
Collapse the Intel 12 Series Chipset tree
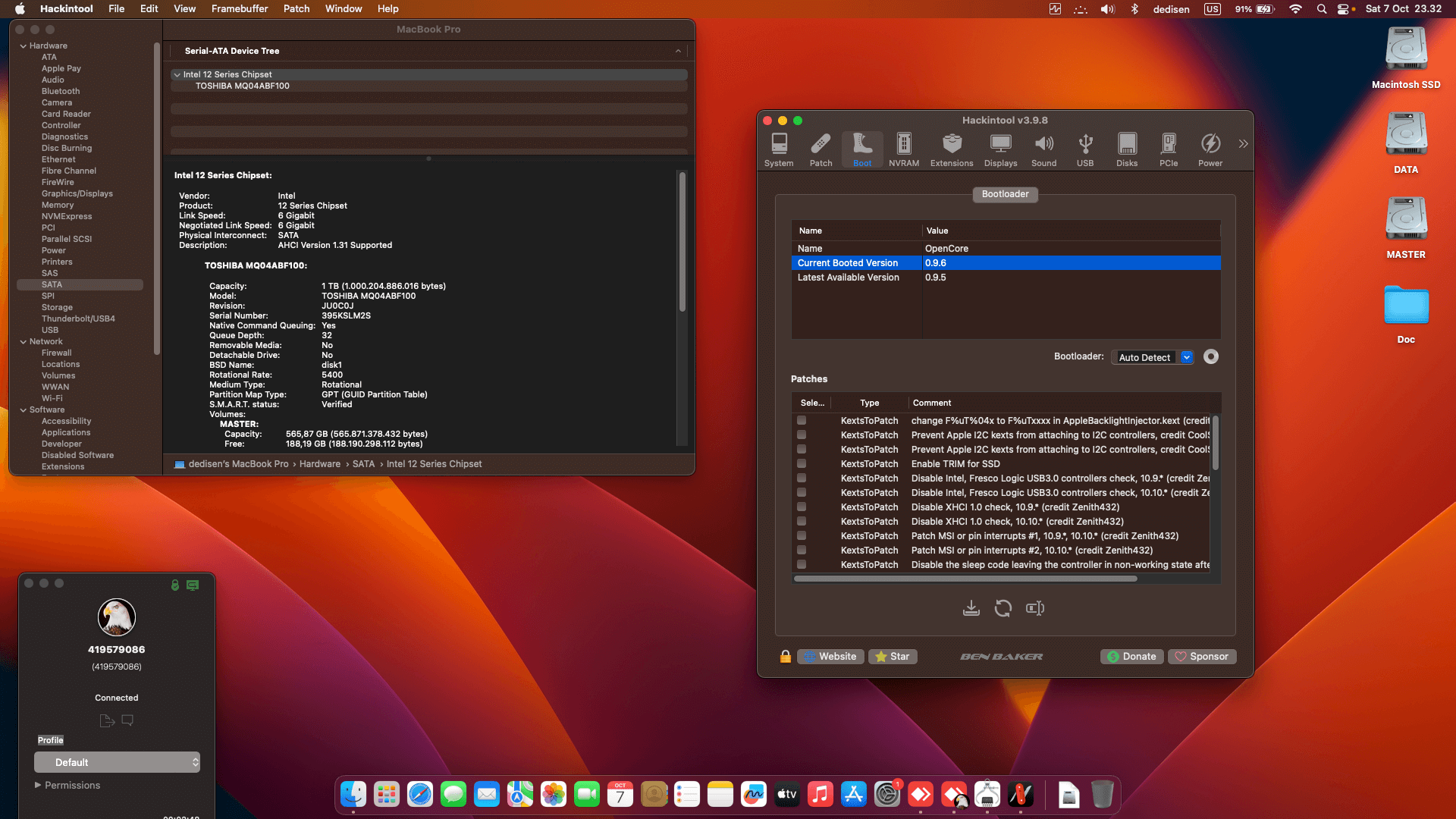177,74
